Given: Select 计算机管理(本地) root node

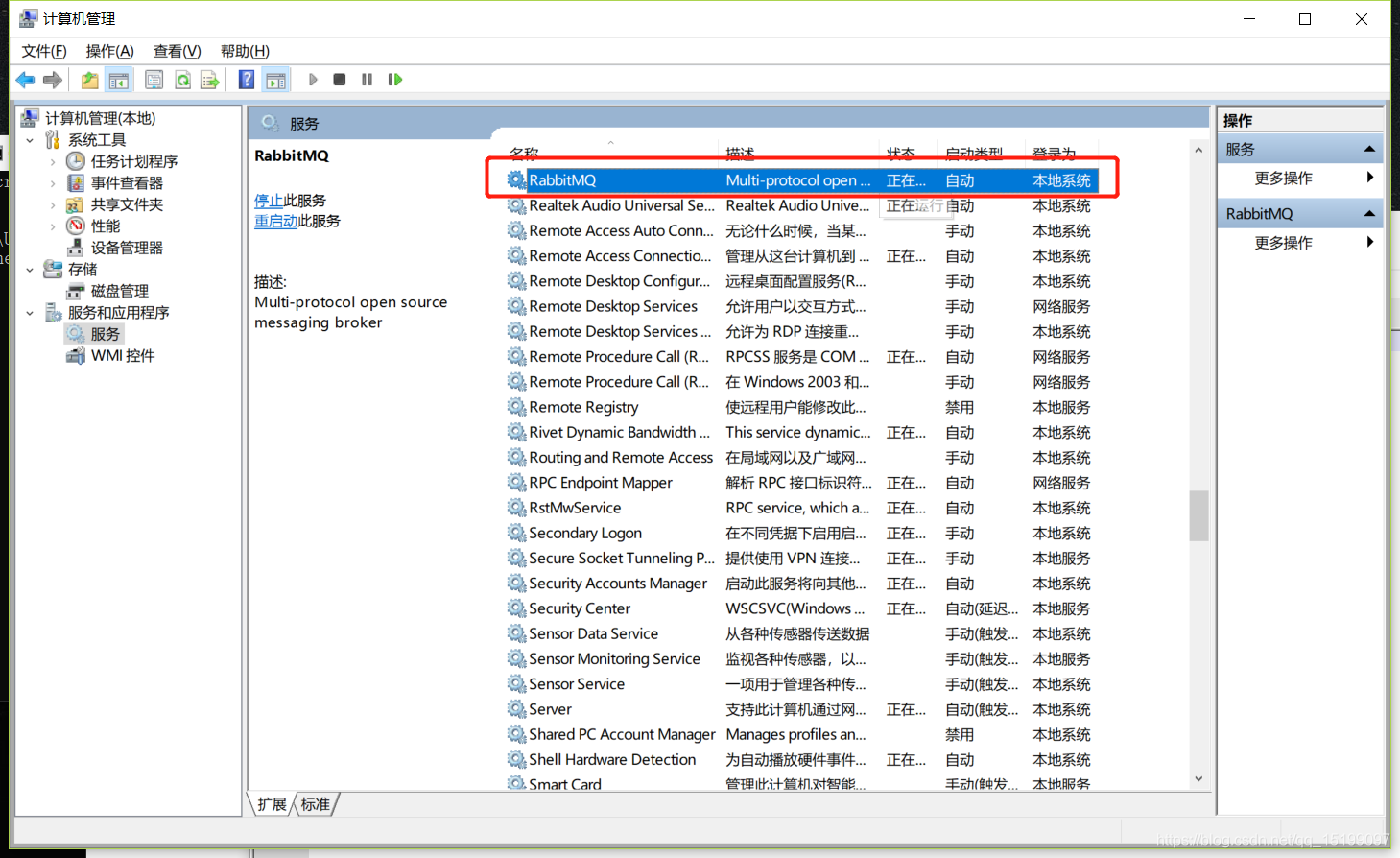Looking at the screenshot, I should 100,118.
